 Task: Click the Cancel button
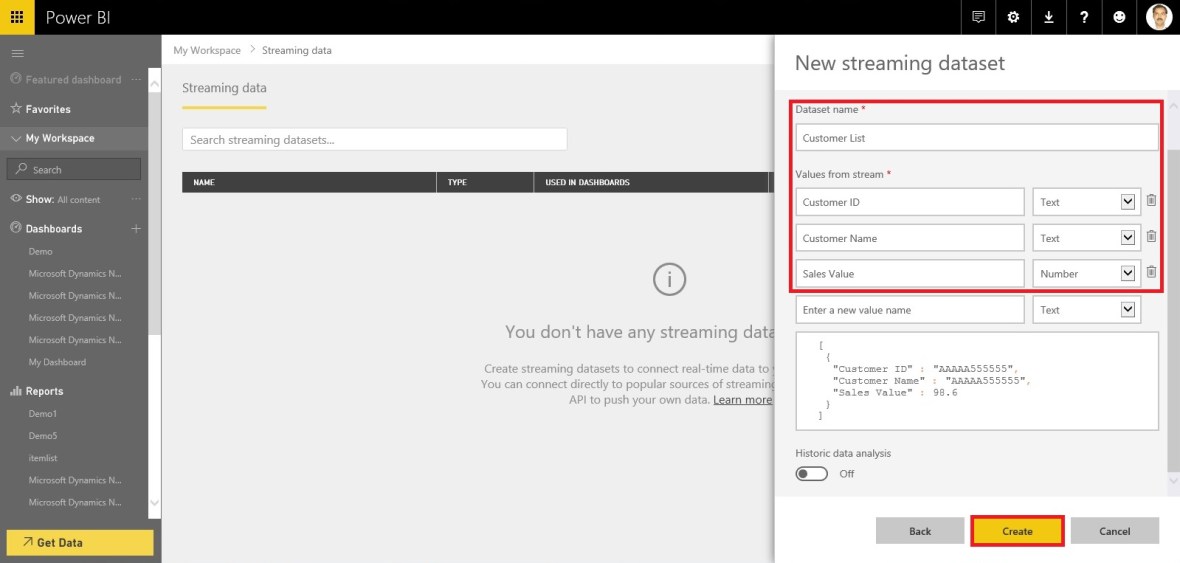pos(1115,531)
